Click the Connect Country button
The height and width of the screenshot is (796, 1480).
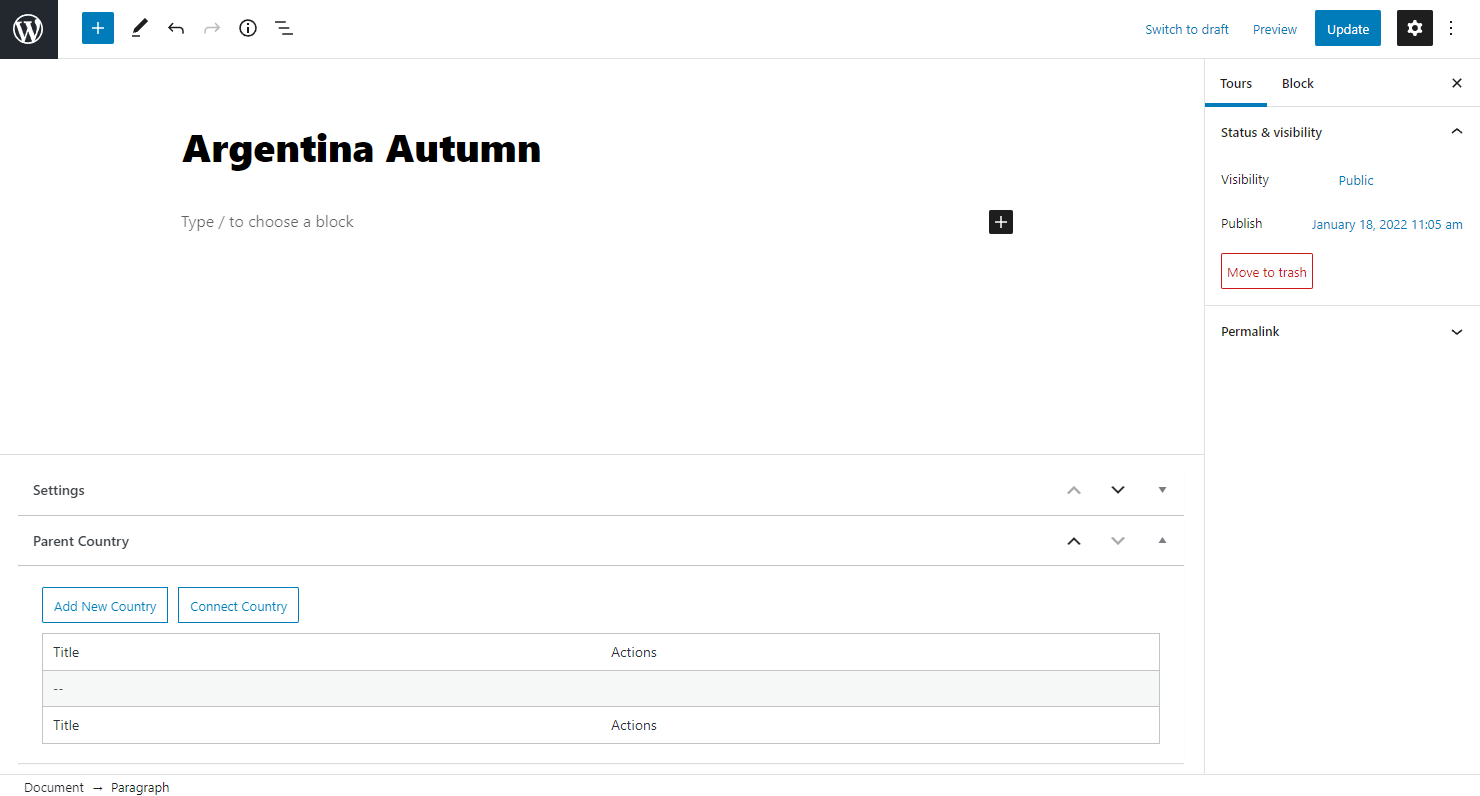(x=238, y=605)
